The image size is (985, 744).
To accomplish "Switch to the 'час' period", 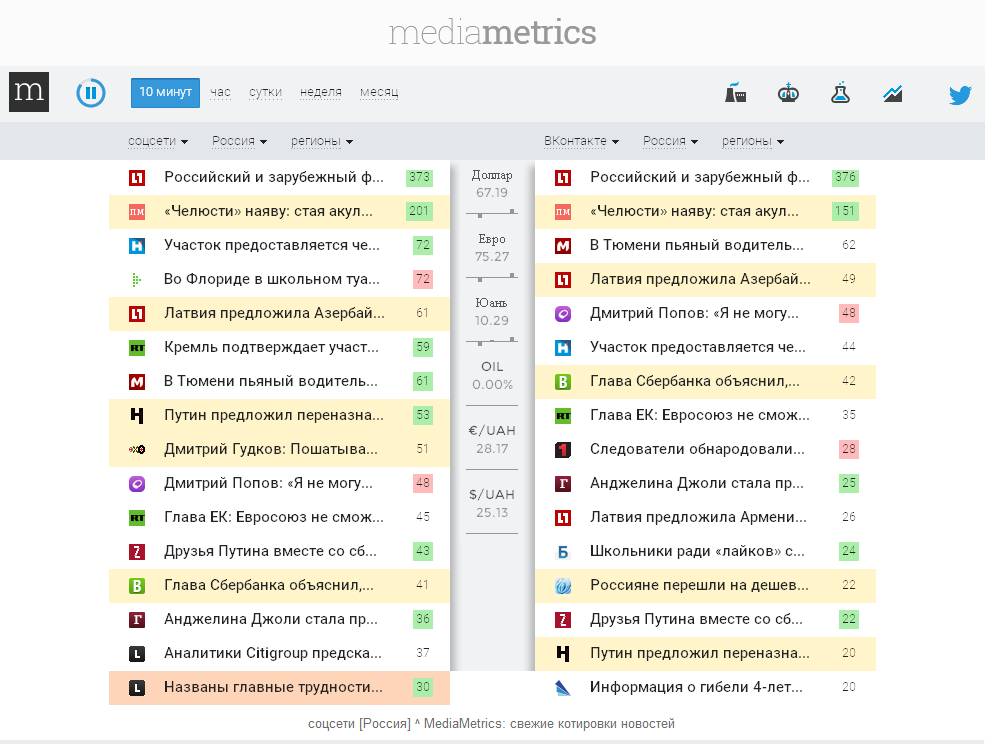I will tap(220, 92).
